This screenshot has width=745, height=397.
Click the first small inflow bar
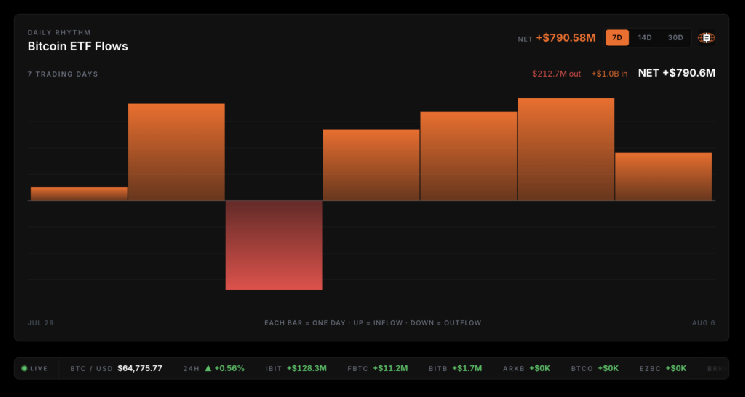(x=79, y=193)
